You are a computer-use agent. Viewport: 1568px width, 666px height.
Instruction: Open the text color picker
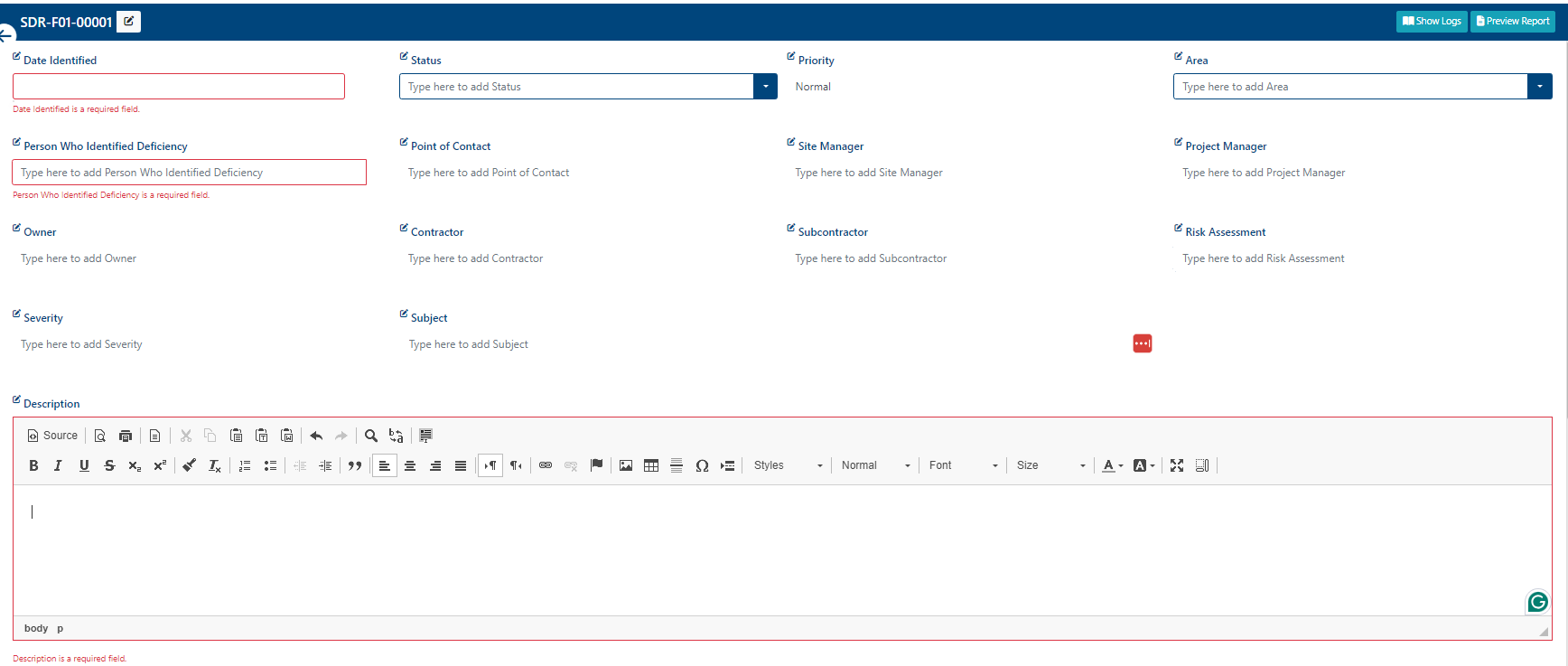pos(1113,465)
